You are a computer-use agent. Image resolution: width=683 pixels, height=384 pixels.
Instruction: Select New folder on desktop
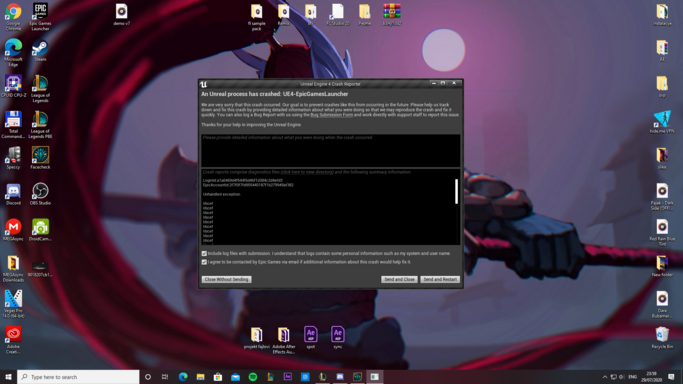(662, 266)
